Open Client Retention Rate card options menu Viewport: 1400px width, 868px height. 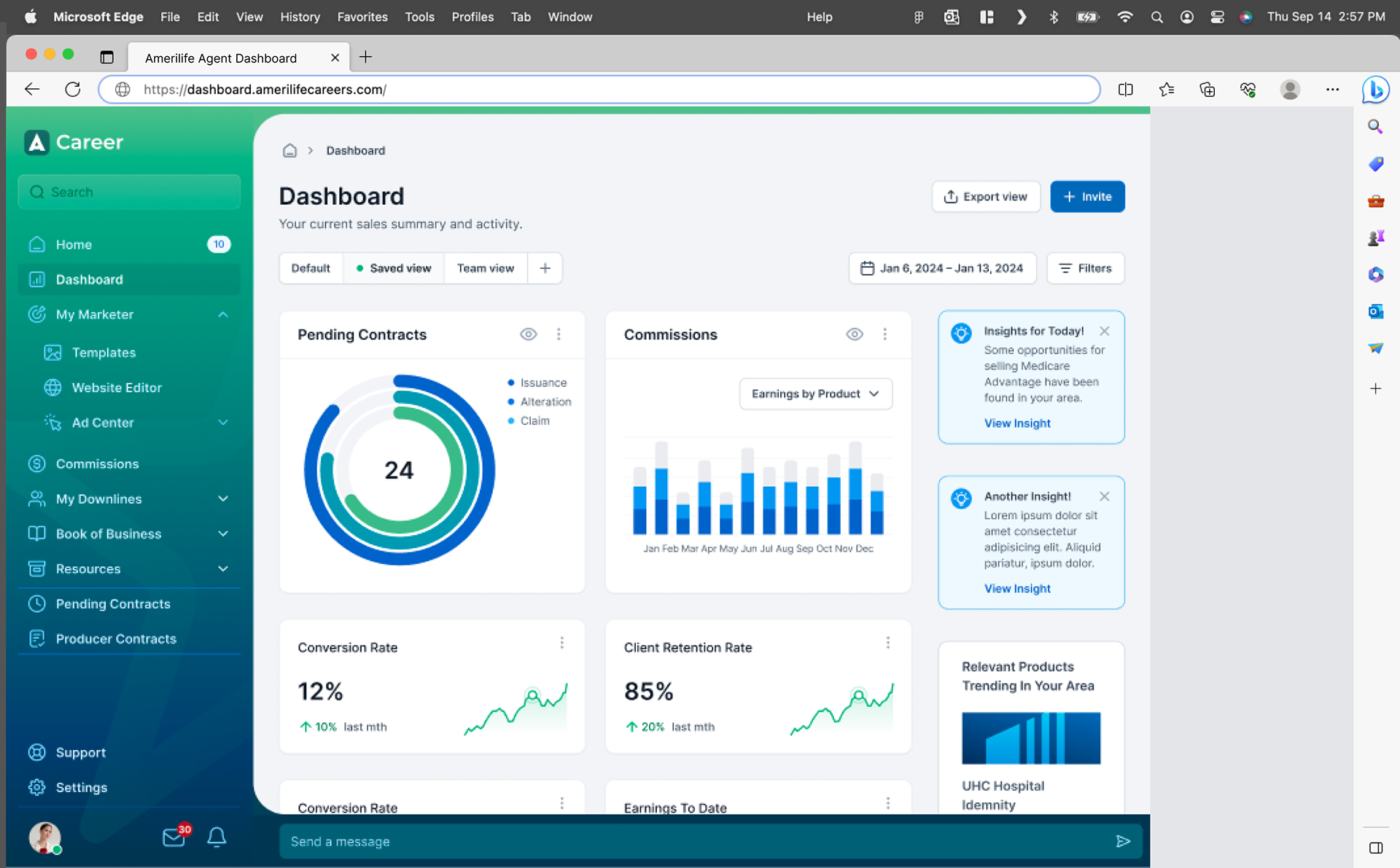(887, 643)
